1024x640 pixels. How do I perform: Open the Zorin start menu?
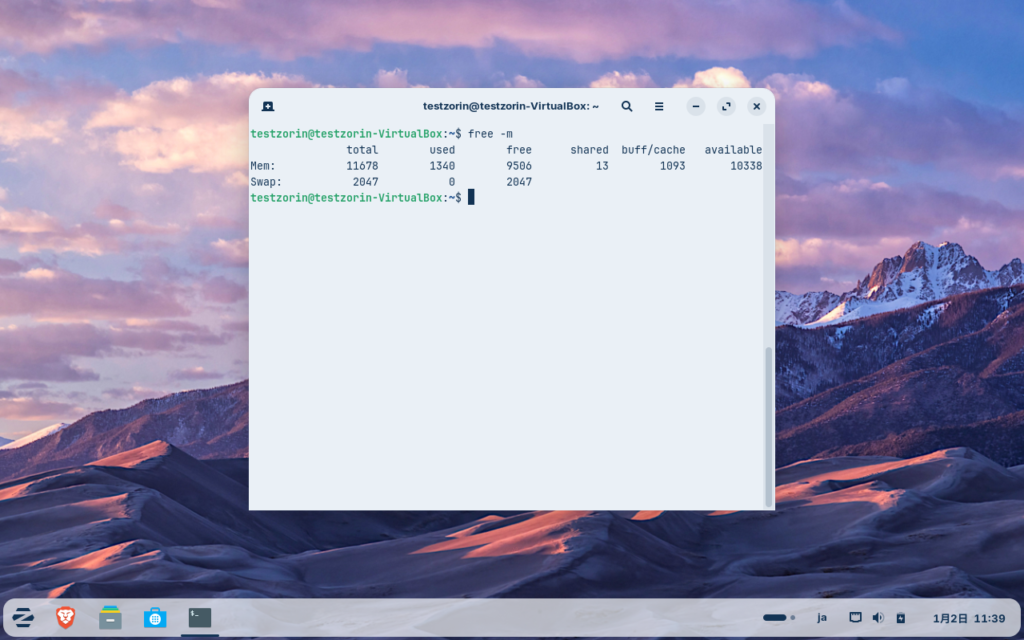tap(23, 618)
